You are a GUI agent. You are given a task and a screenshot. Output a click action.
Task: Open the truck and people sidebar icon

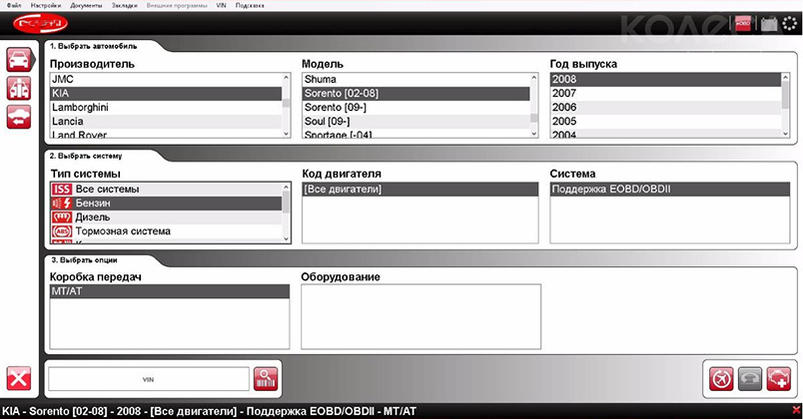pos(19,88)
